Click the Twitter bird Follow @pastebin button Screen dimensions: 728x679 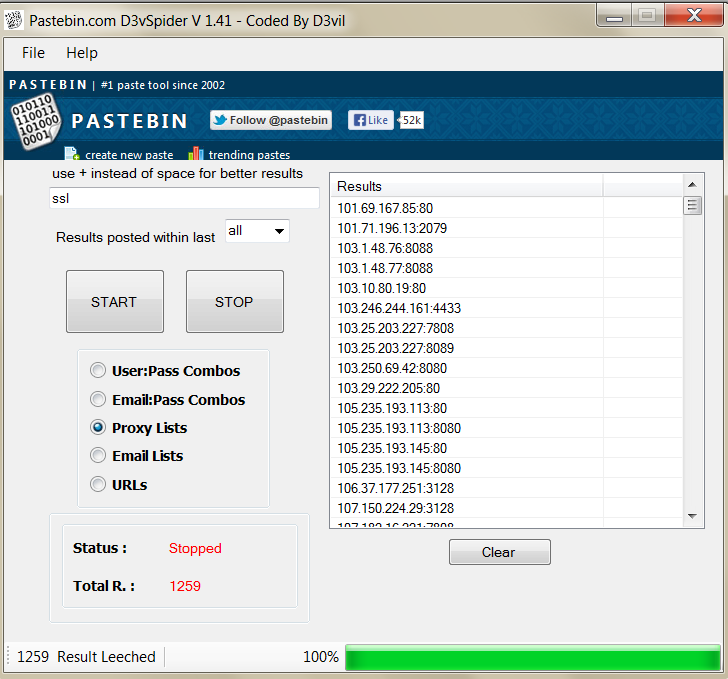click(x=271, y=120)
